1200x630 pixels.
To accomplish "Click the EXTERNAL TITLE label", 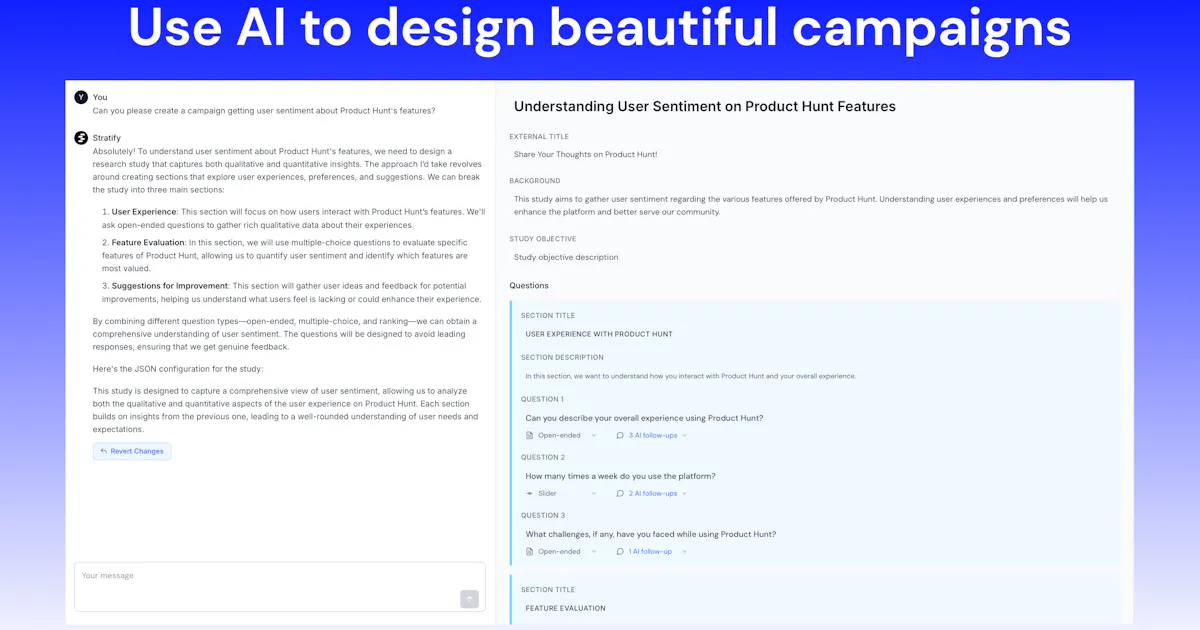I will (539, 136).
